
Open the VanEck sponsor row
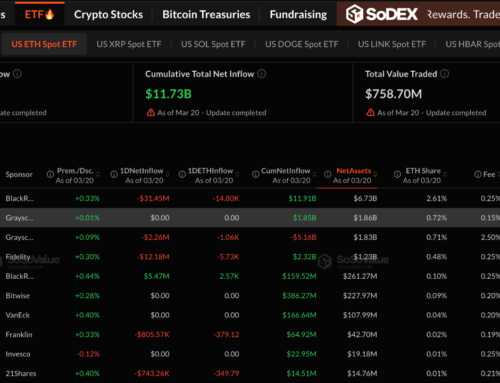coord(250,315)
